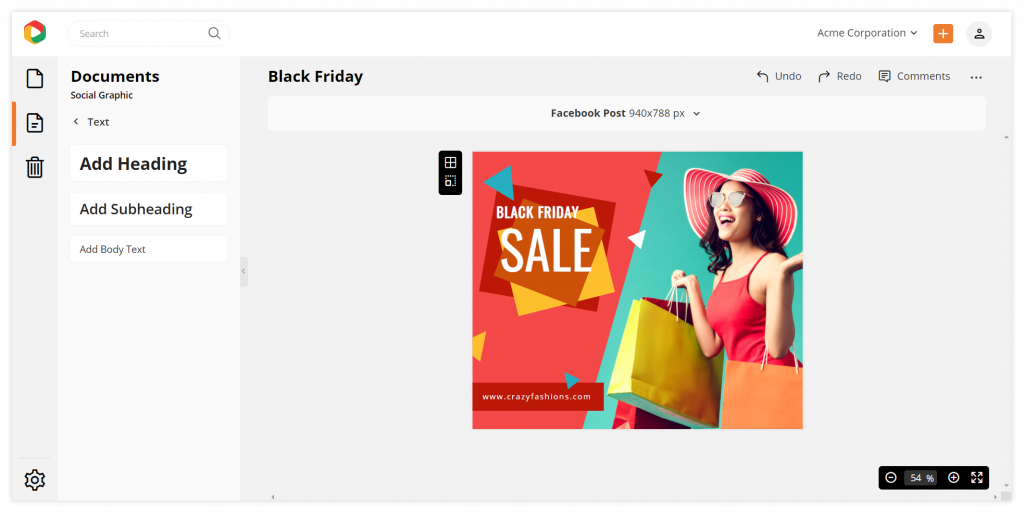
Task: Zoom in with the plus icon
Action: point(953,478)
